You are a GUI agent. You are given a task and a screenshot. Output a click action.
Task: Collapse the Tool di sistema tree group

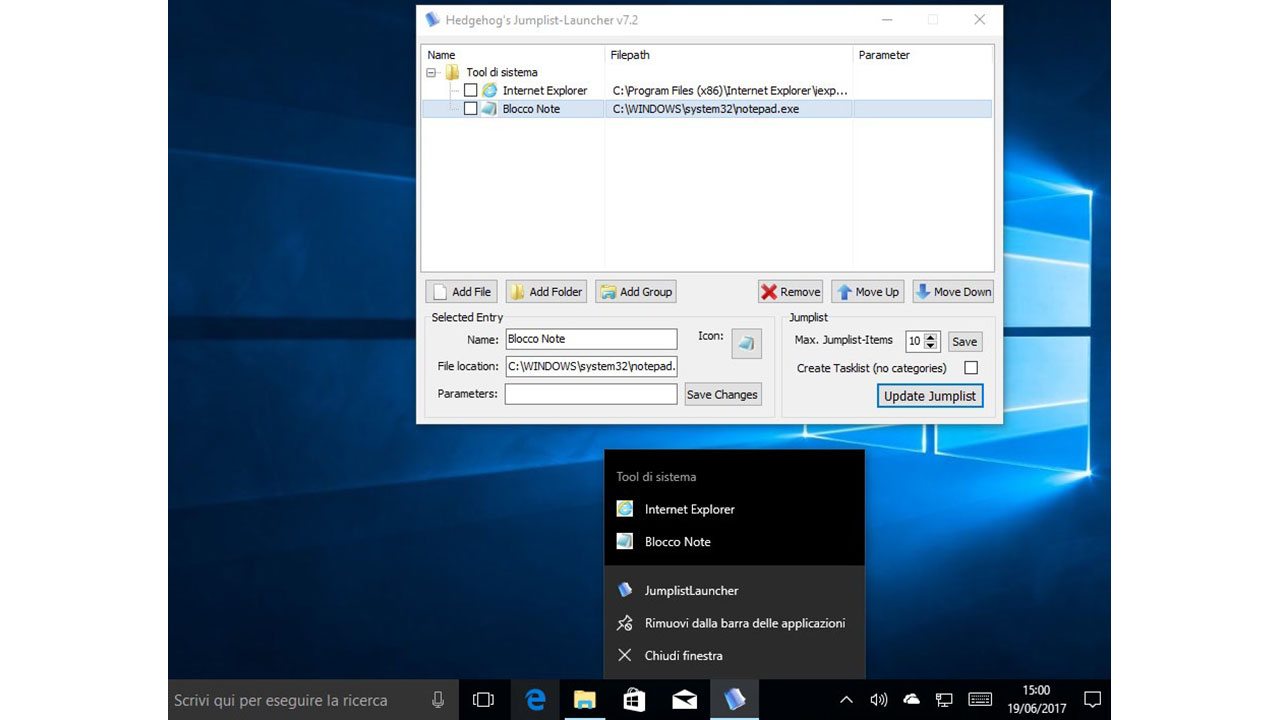[x=432, y=73]
